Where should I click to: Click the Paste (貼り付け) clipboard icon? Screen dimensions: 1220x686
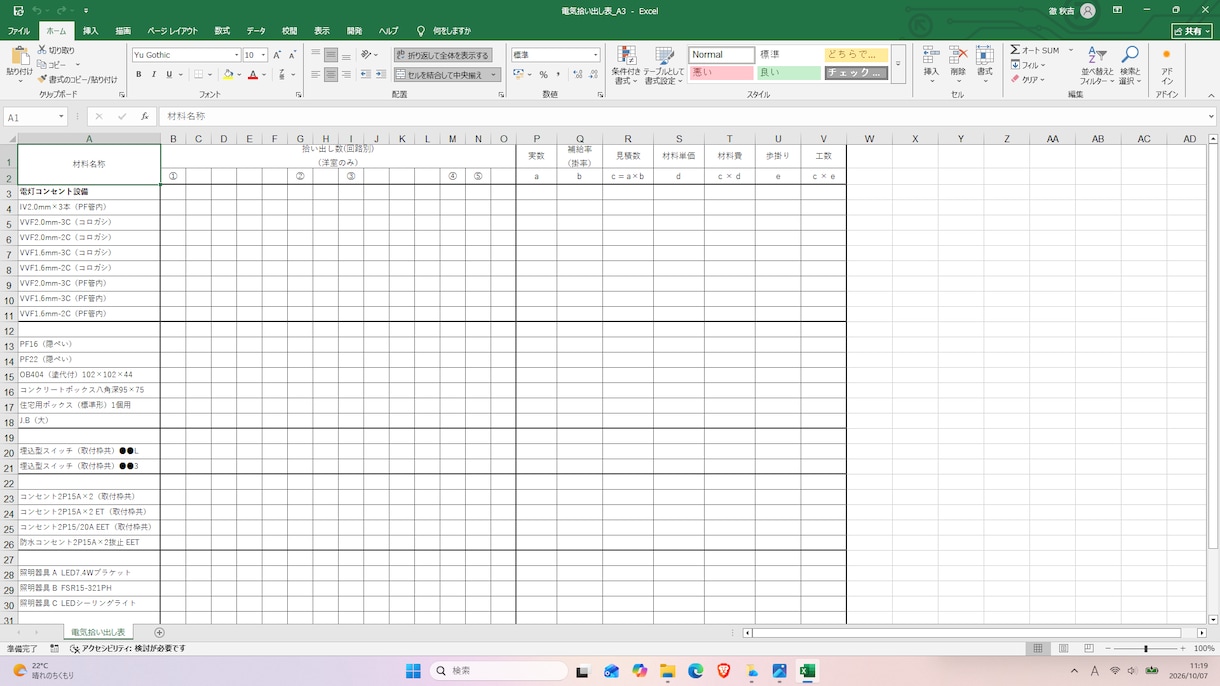[x=19, y=56]
